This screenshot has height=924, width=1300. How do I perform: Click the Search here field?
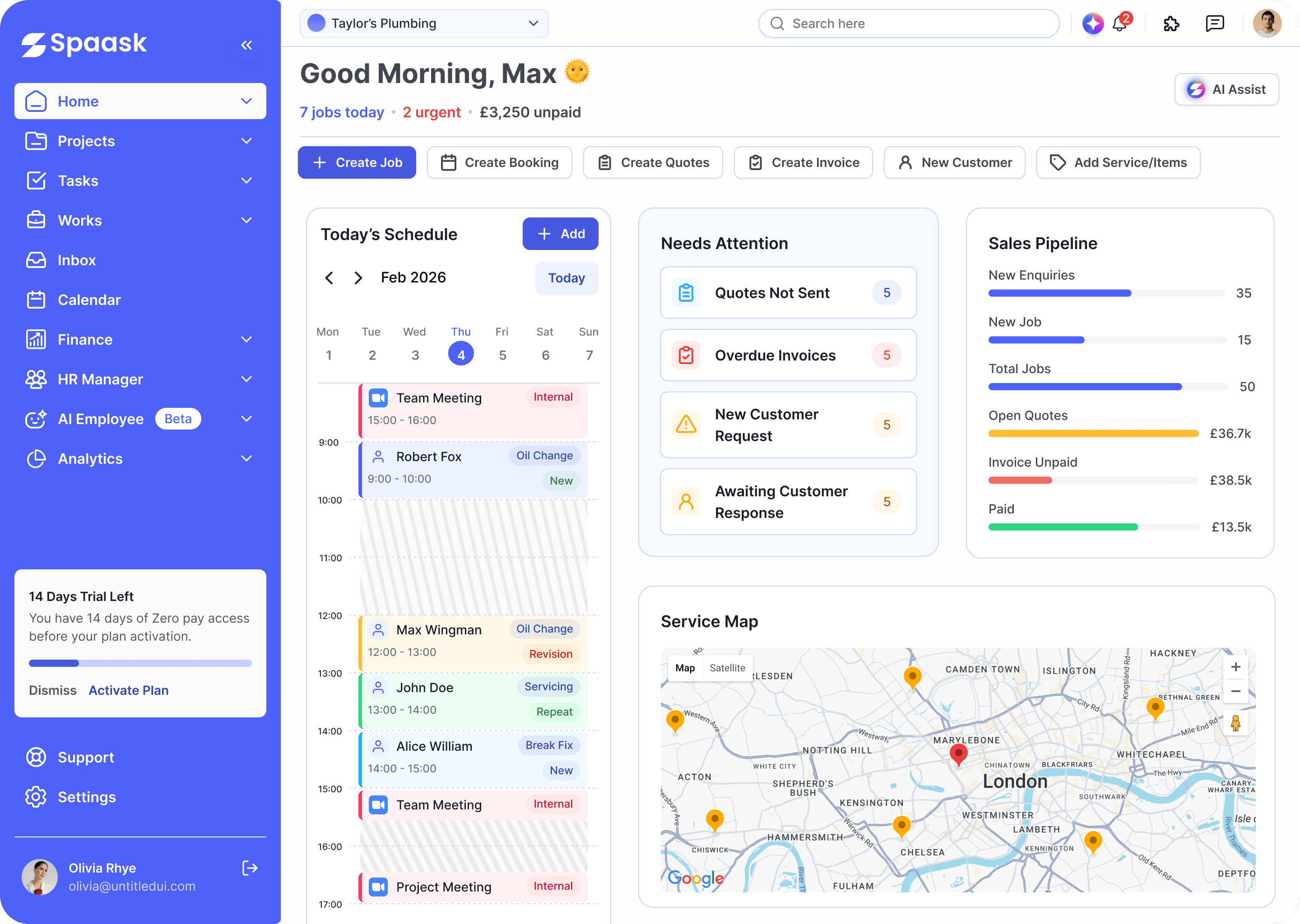pos(908,23)
